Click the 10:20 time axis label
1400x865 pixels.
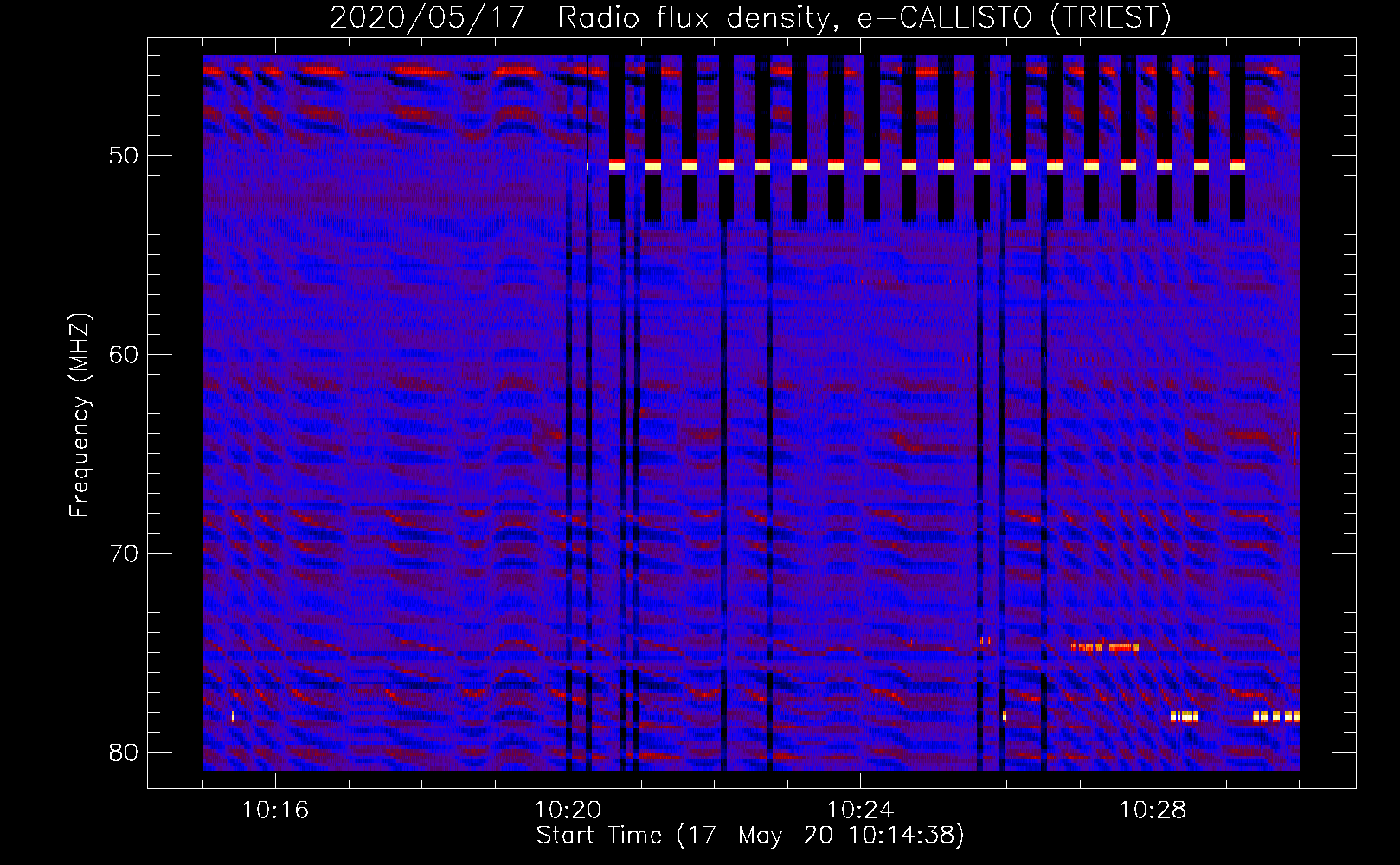point(568,811)
